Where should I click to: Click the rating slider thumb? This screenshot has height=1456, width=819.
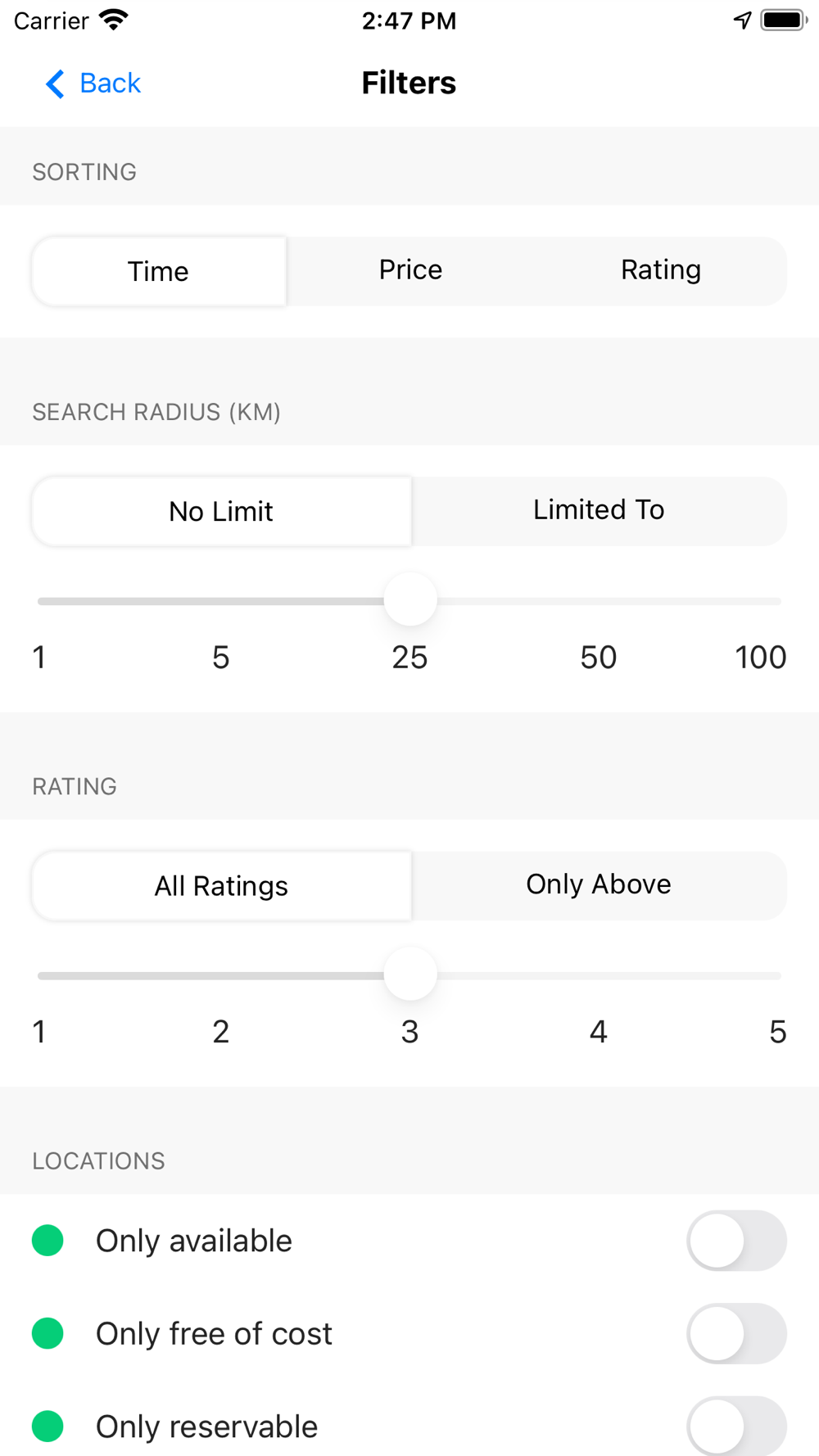click(x=410, y=974)
